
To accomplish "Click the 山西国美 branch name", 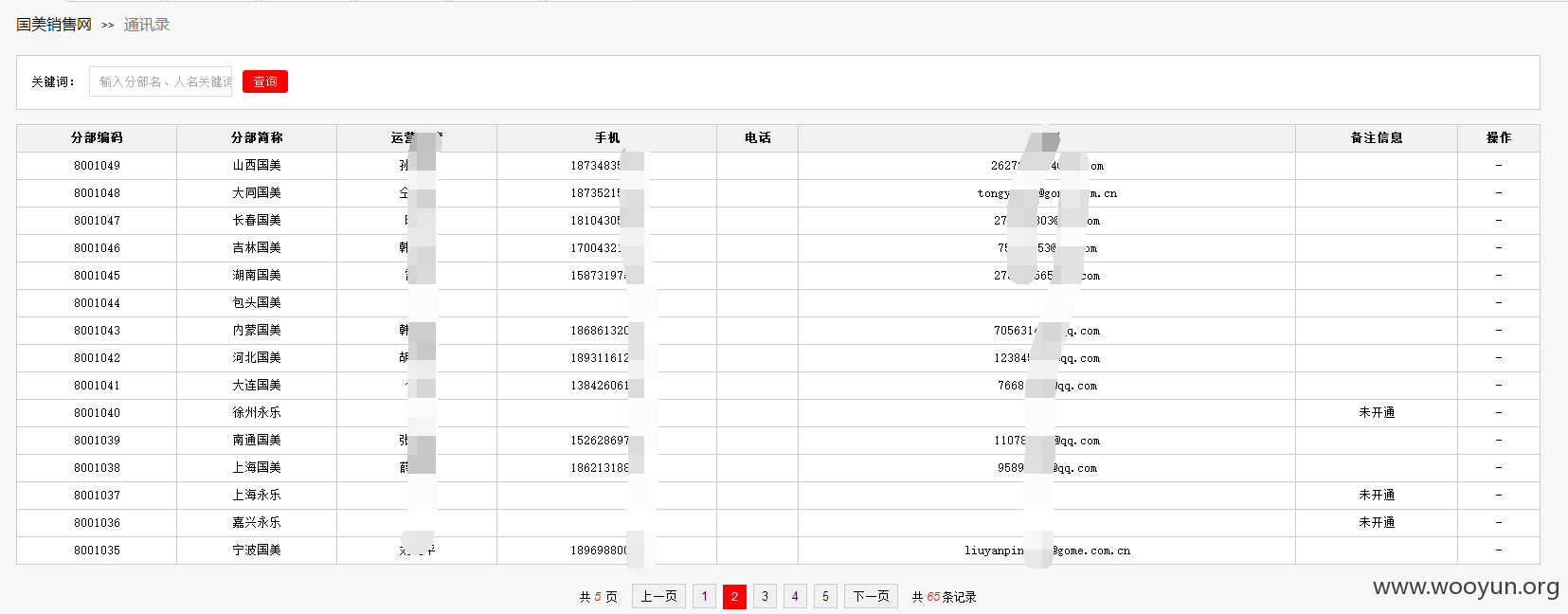I will point(257,165).
